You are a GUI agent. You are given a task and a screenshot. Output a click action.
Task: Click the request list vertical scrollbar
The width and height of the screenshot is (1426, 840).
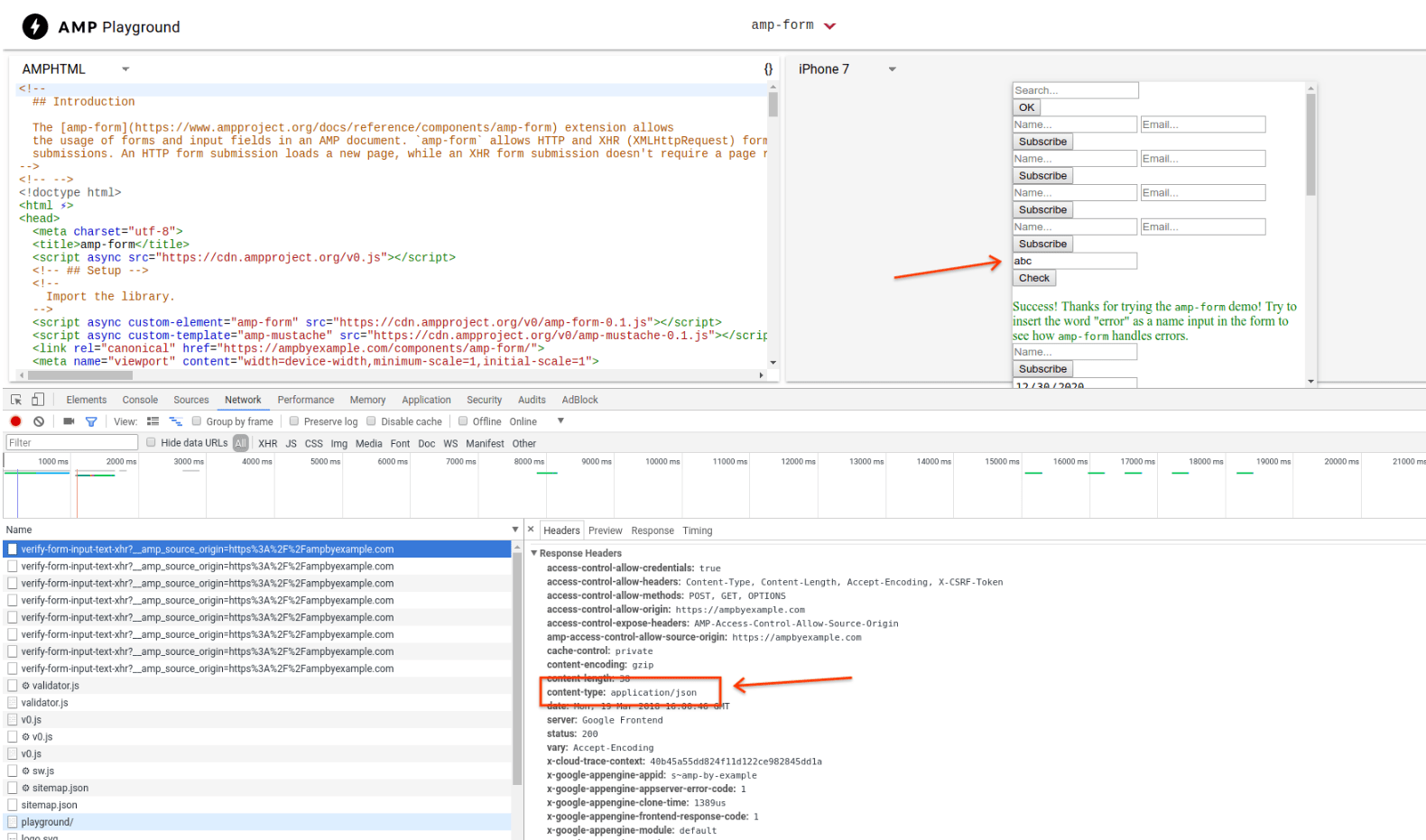coord(517,668)
